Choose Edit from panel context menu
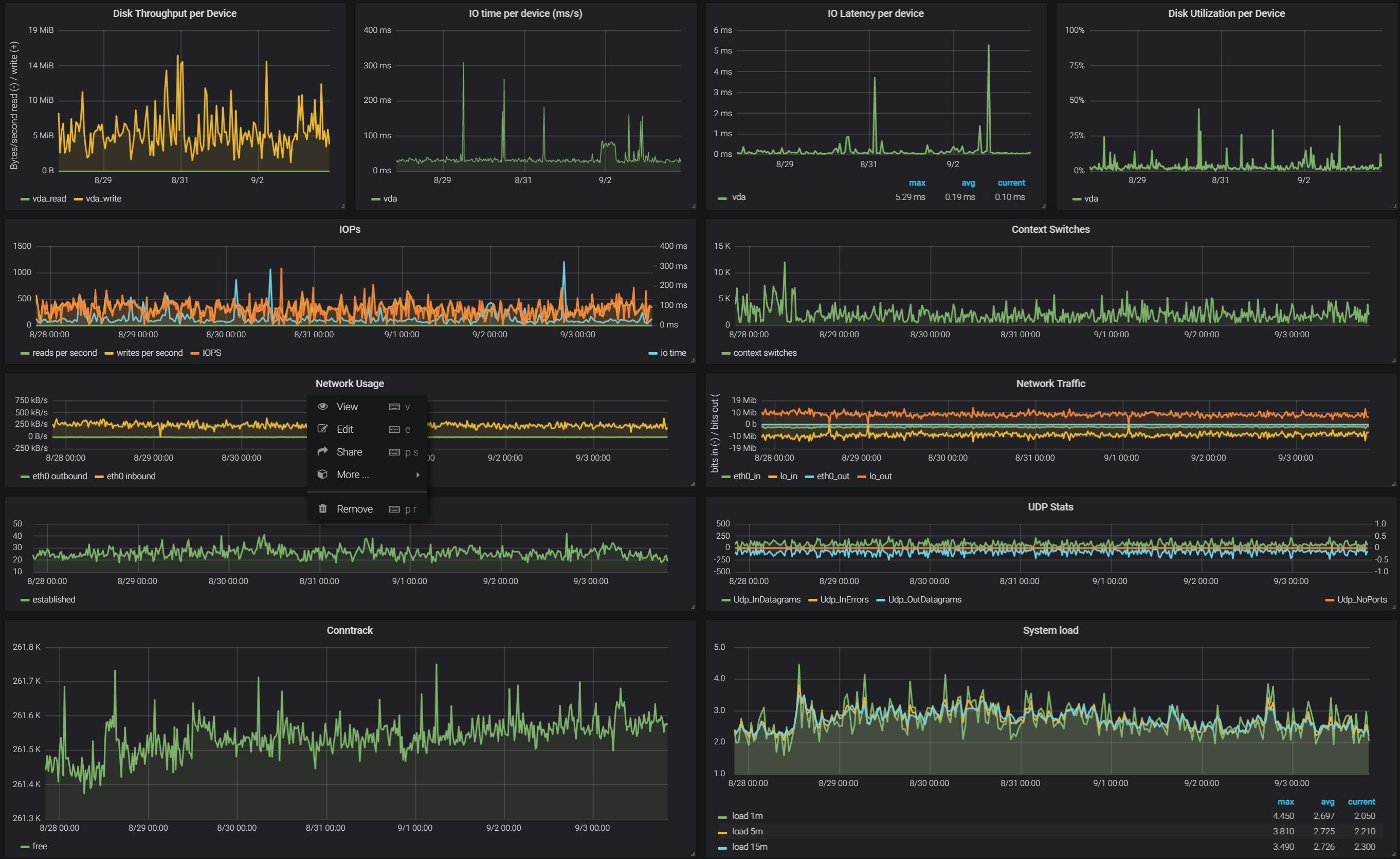The image size is (1400, 859). coord(345,430)
